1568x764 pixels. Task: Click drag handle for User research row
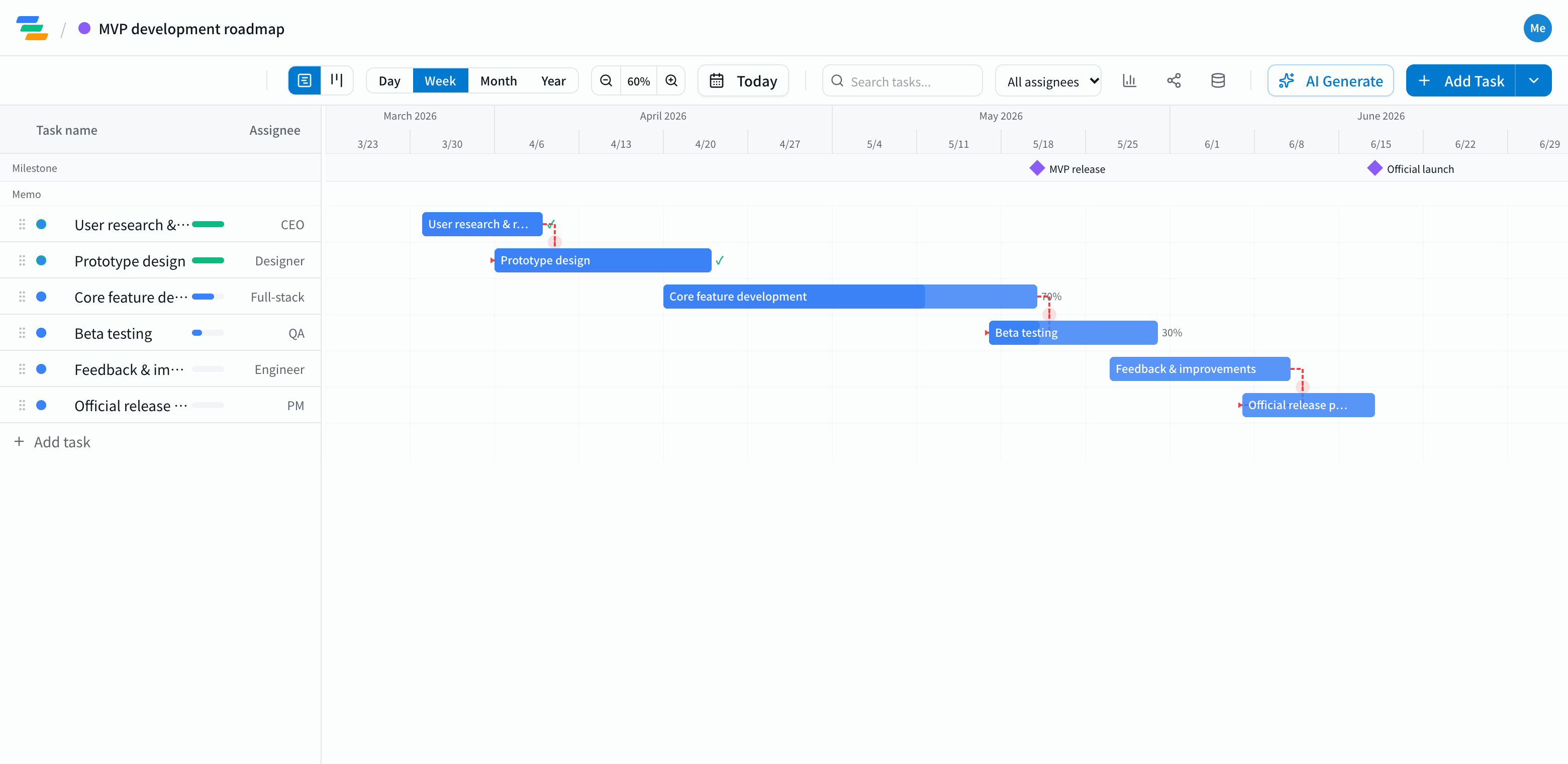pyautogui.click(x=22, y=224)
